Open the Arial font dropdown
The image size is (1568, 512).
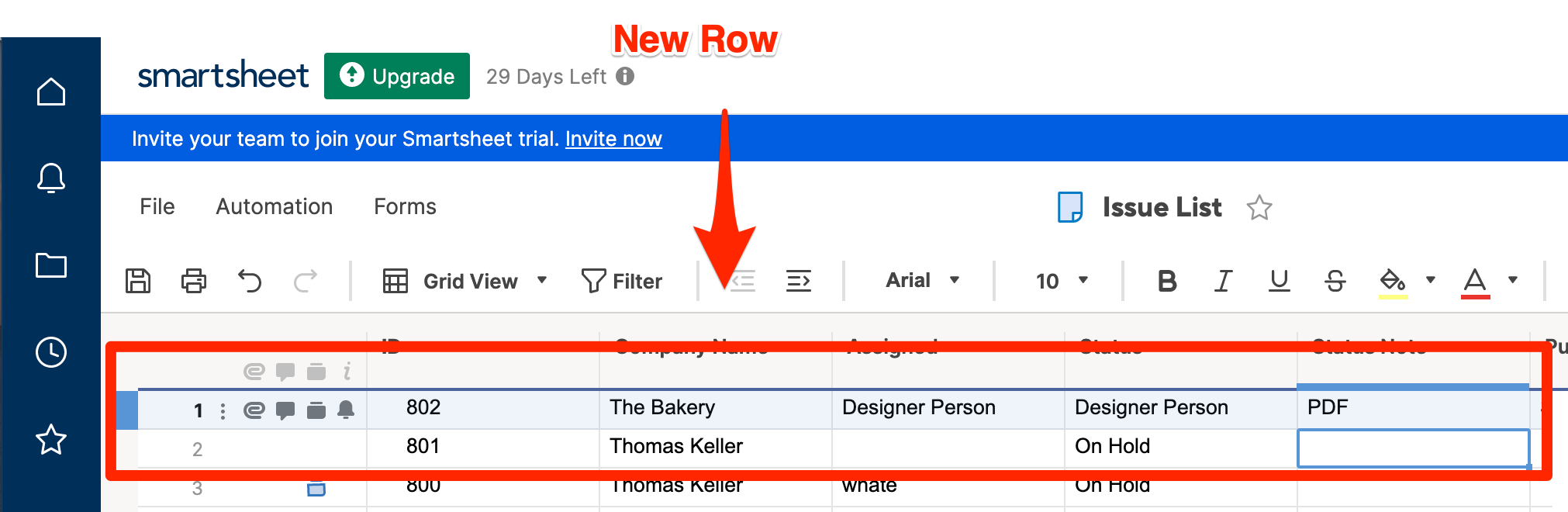tap(923, 280)
